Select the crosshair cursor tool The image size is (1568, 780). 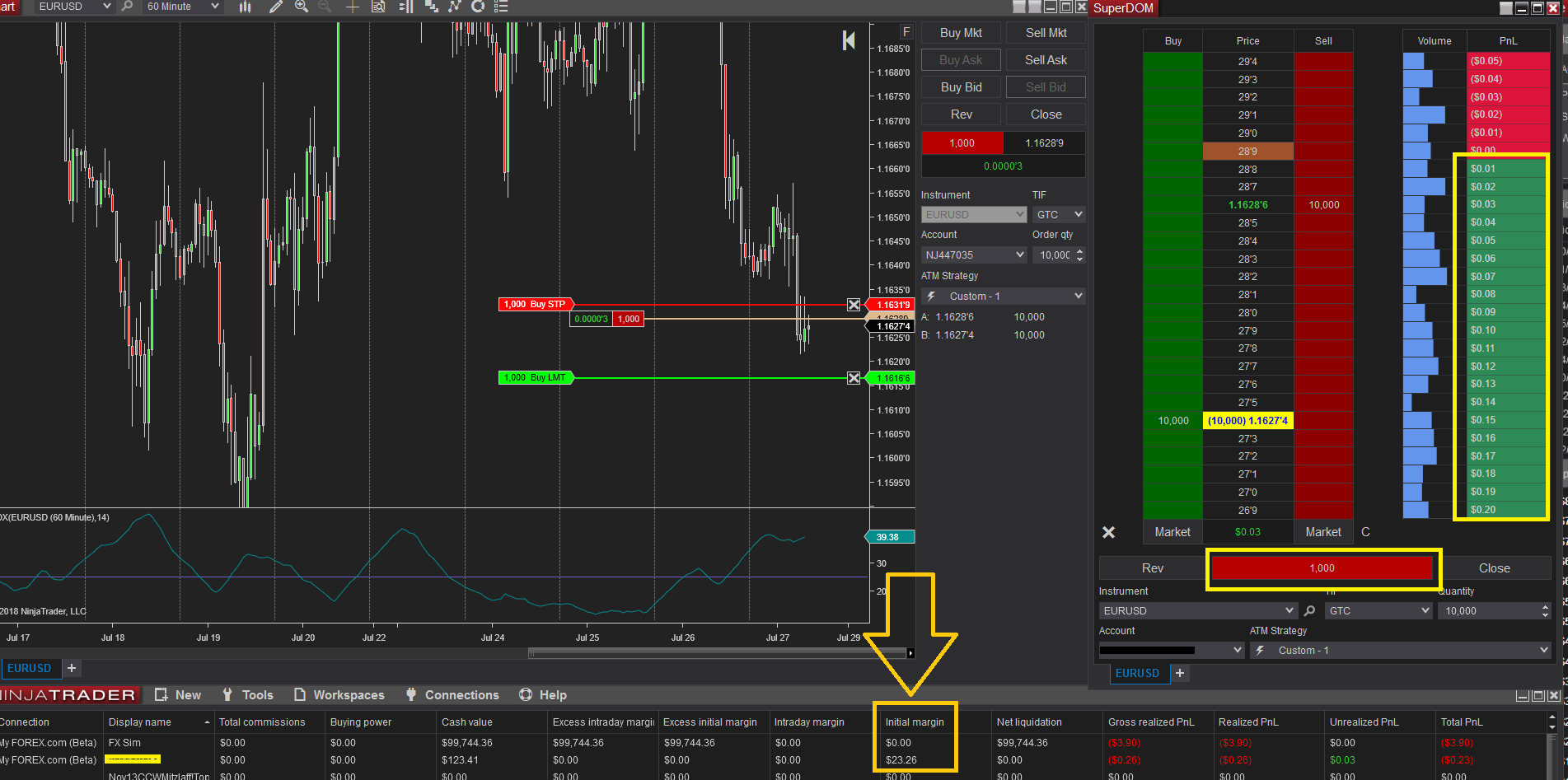(x=352, y=7)
